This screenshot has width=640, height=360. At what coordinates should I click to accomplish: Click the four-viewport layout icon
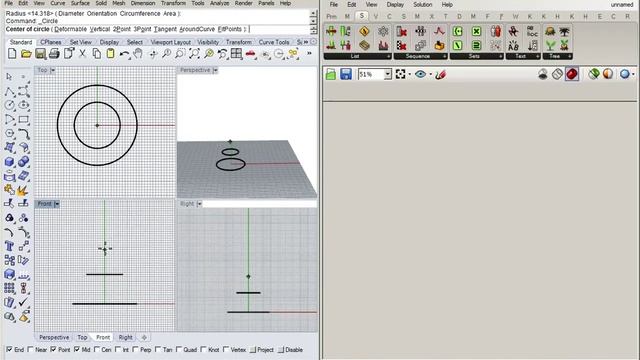pyautogui.click(x=236, y=53)
